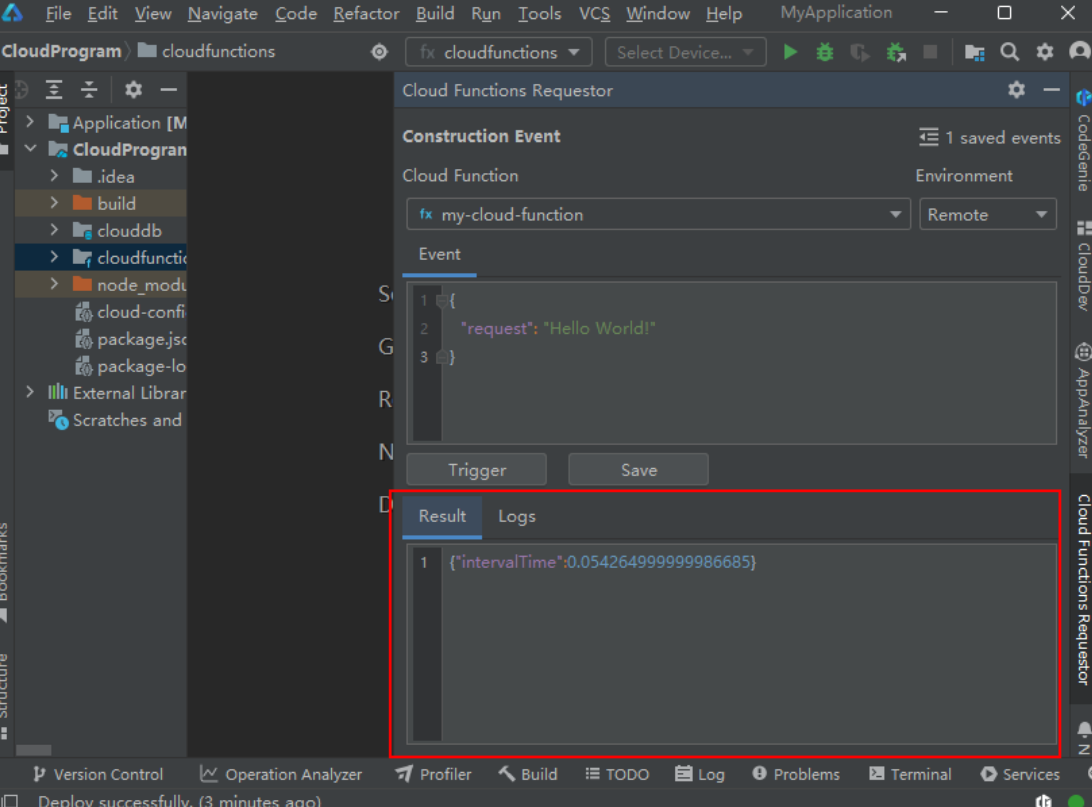Image resolution: width=1092 pixels, height=807 pixels.
Task: Open the File menu
Action: (58, 13)
